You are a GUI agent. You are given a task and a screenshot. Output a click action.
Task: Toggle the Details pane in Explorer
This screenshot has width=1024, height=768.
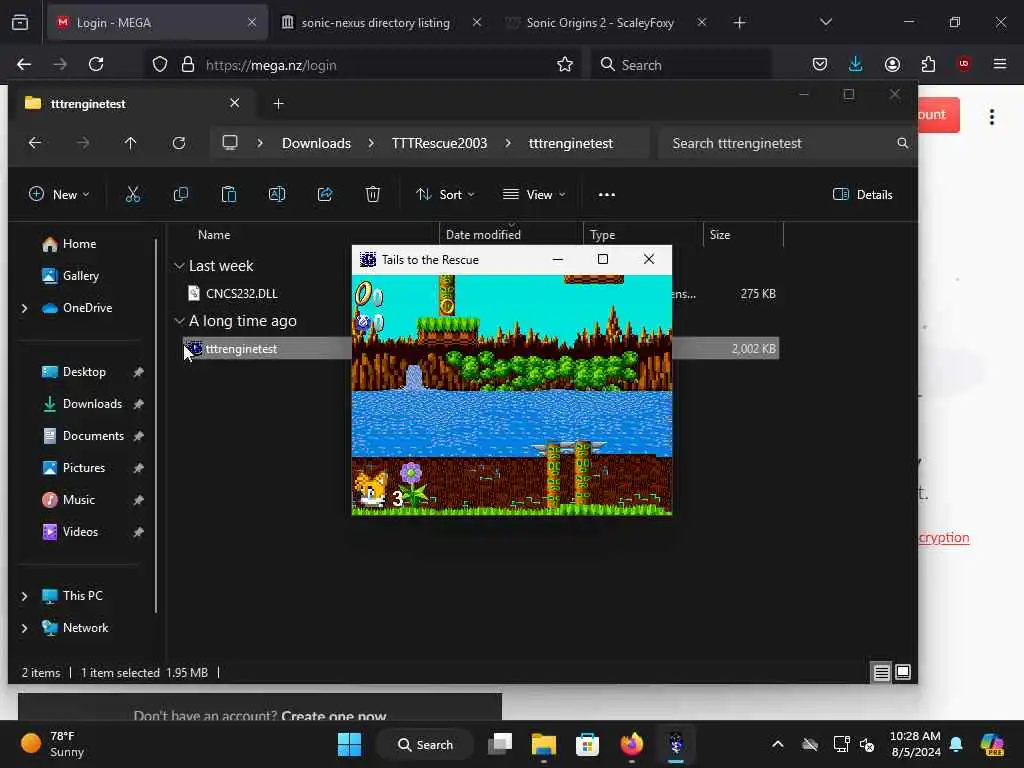click(x=863, y=195)
